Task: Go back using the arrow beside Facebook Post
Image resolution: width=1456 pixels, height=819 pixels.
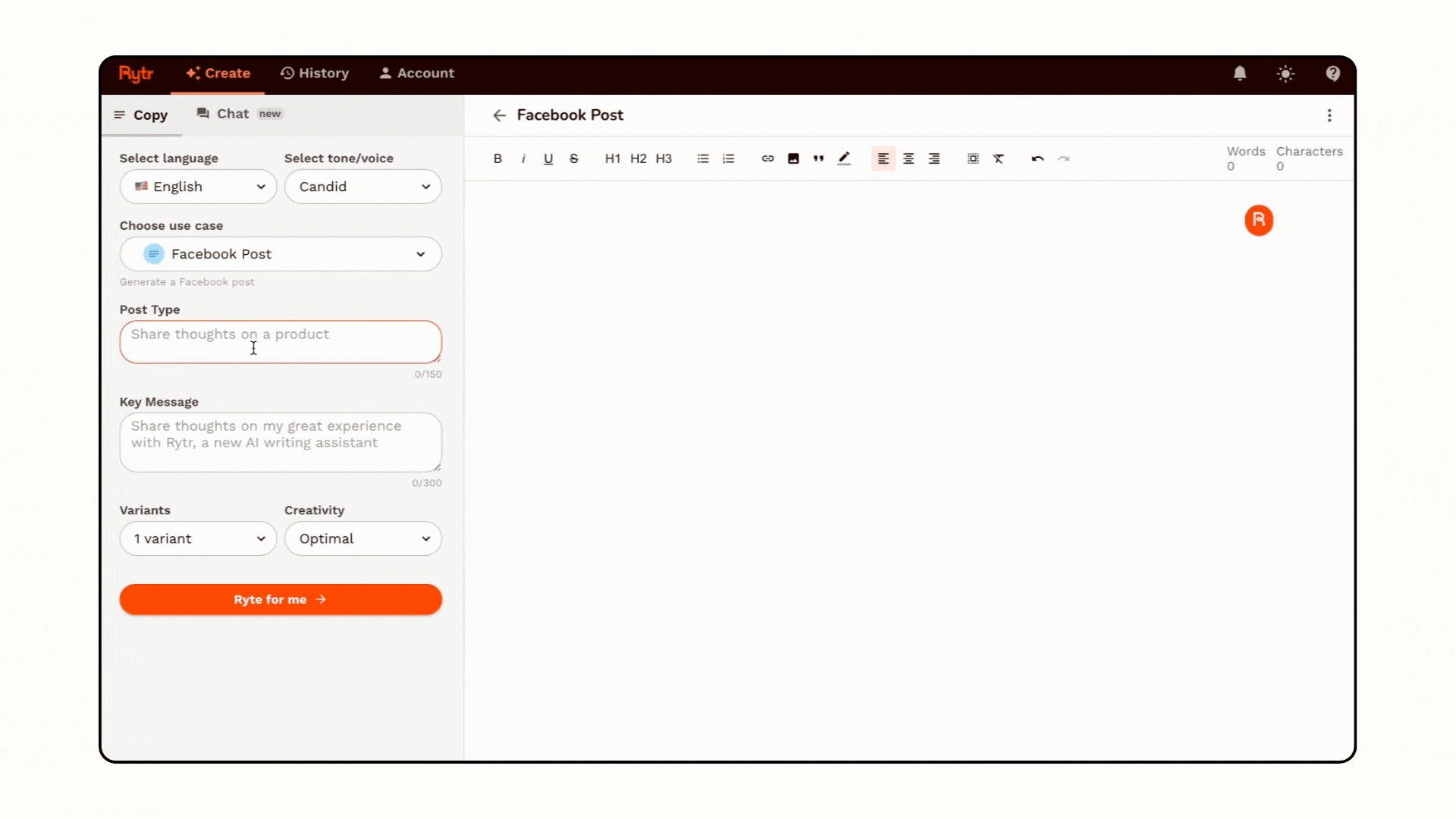Action: tap(499, 115)
